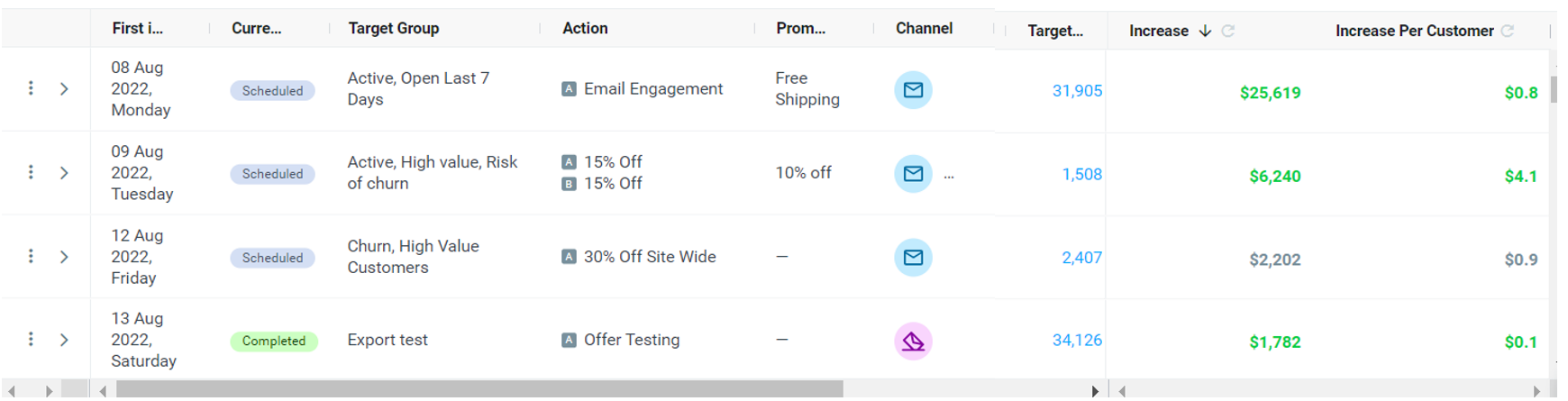Click the Completed status badge
This screenshot has height=401, width=1568.
tap(274, 341)
